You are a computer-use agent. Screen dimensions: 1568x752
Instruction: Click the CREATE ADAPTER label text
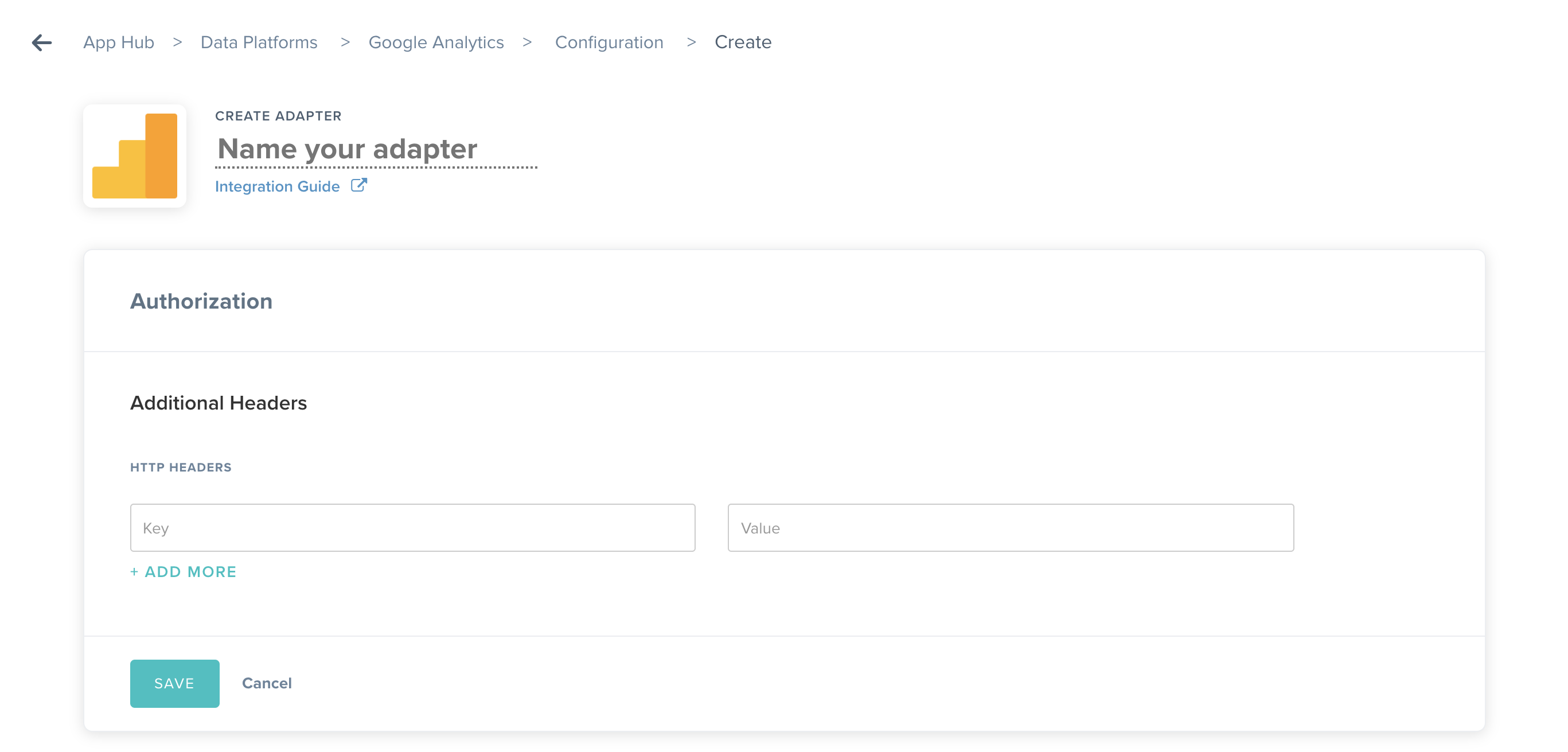pyautogui.click(x=278, y=116)
